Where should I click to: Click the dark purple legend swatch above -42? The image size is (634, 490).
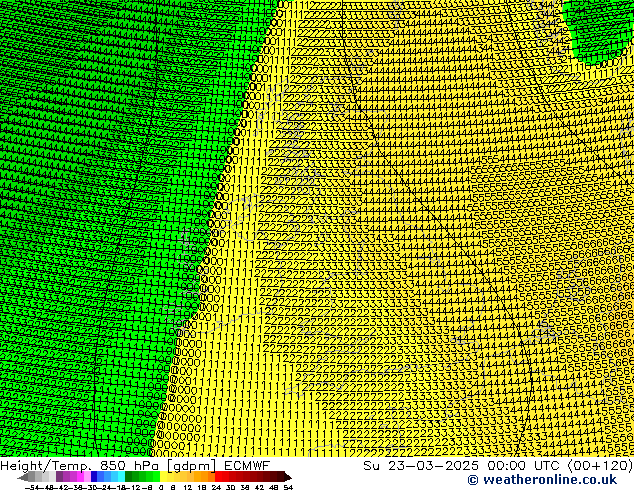point(59,477)
